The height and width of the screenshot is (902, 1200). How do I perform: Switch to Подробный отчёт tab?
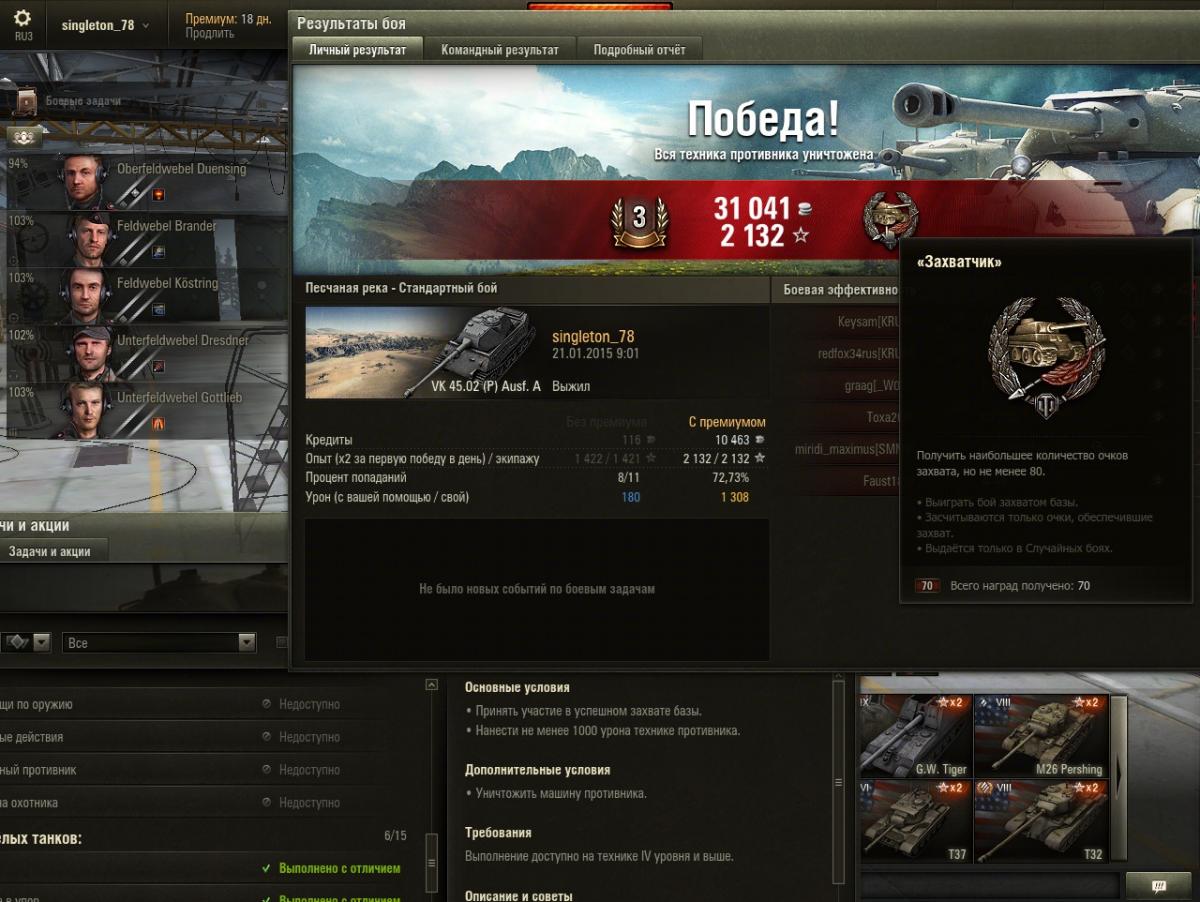[x=639, y=49]
